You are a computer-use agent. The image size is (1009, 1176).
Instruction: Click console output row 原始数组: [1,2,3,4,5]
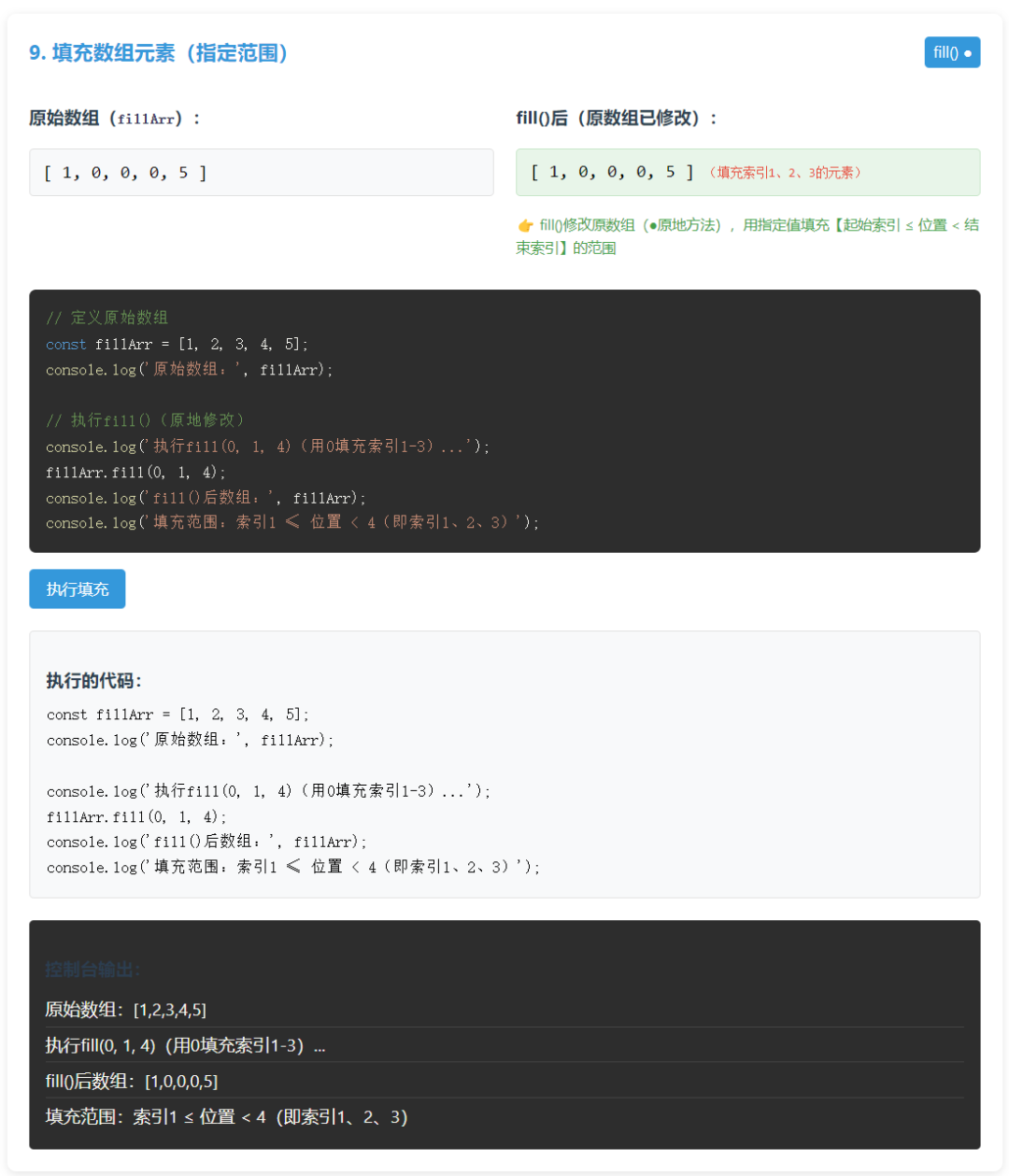click(x=504, y=1010)
